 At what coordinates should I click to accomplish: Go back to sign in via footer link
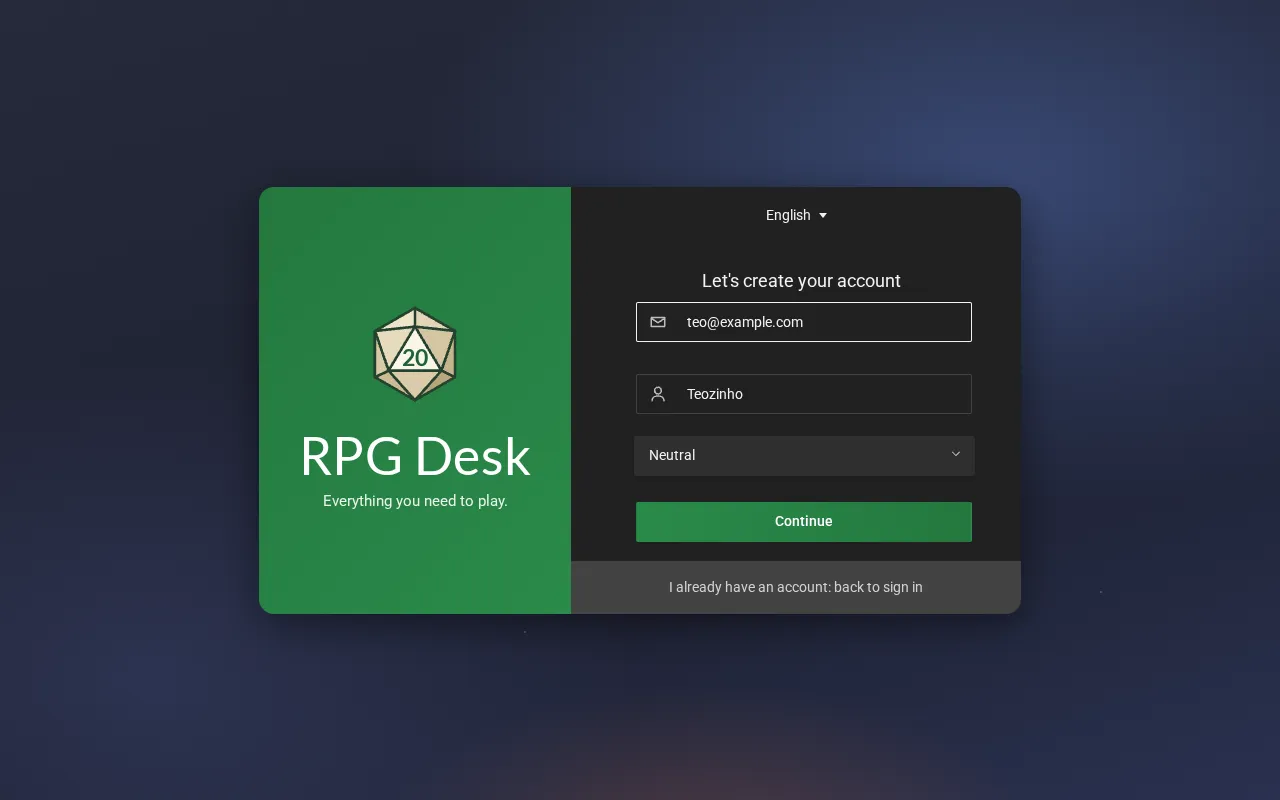(796, 587)
